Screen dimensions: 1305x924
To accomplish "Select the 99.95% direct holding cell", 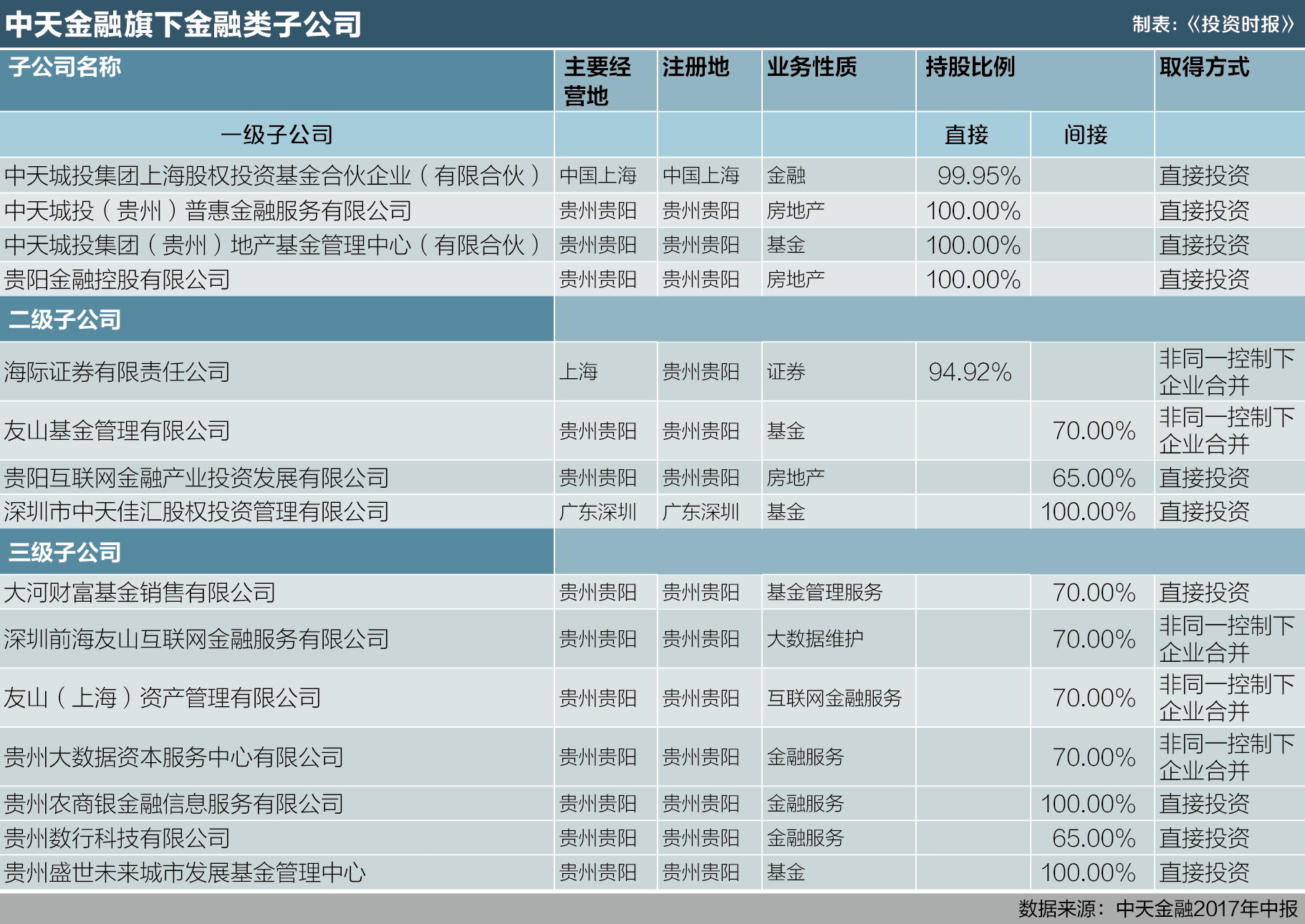I will (x=978, y=175).
